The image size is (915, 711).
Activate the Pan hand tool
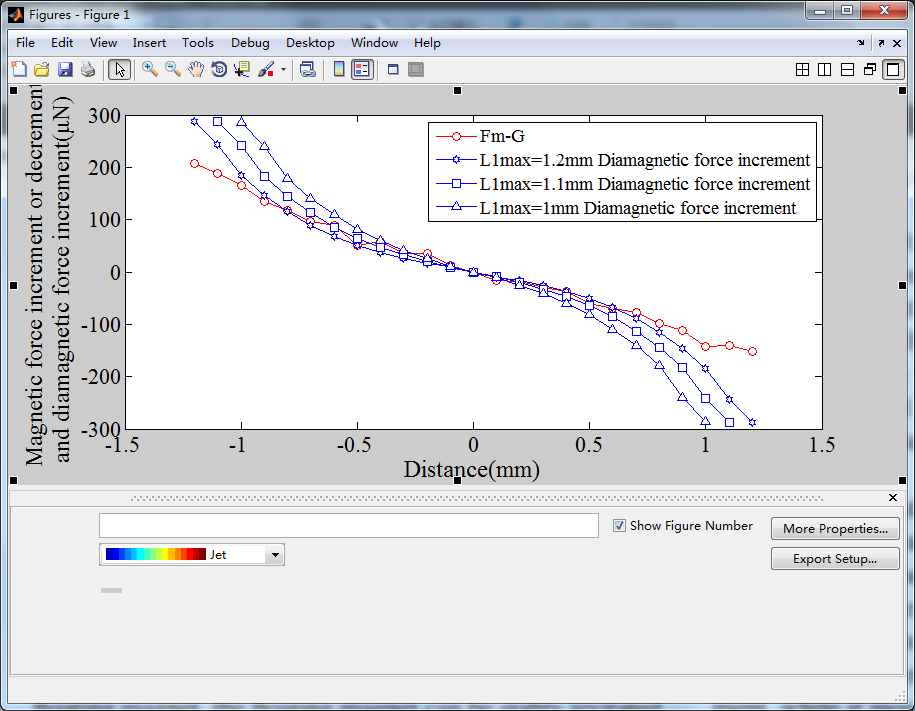(196, 69)
